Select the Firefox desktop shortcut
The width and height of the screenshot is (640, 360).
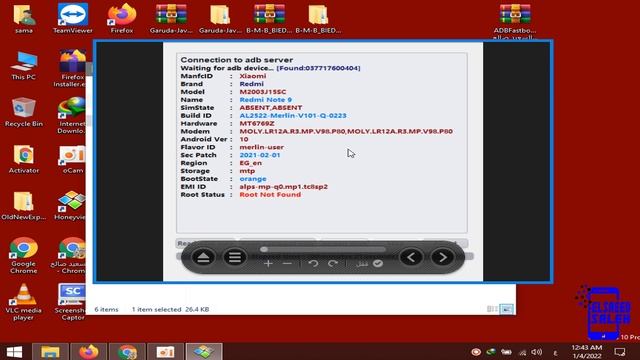122,19
